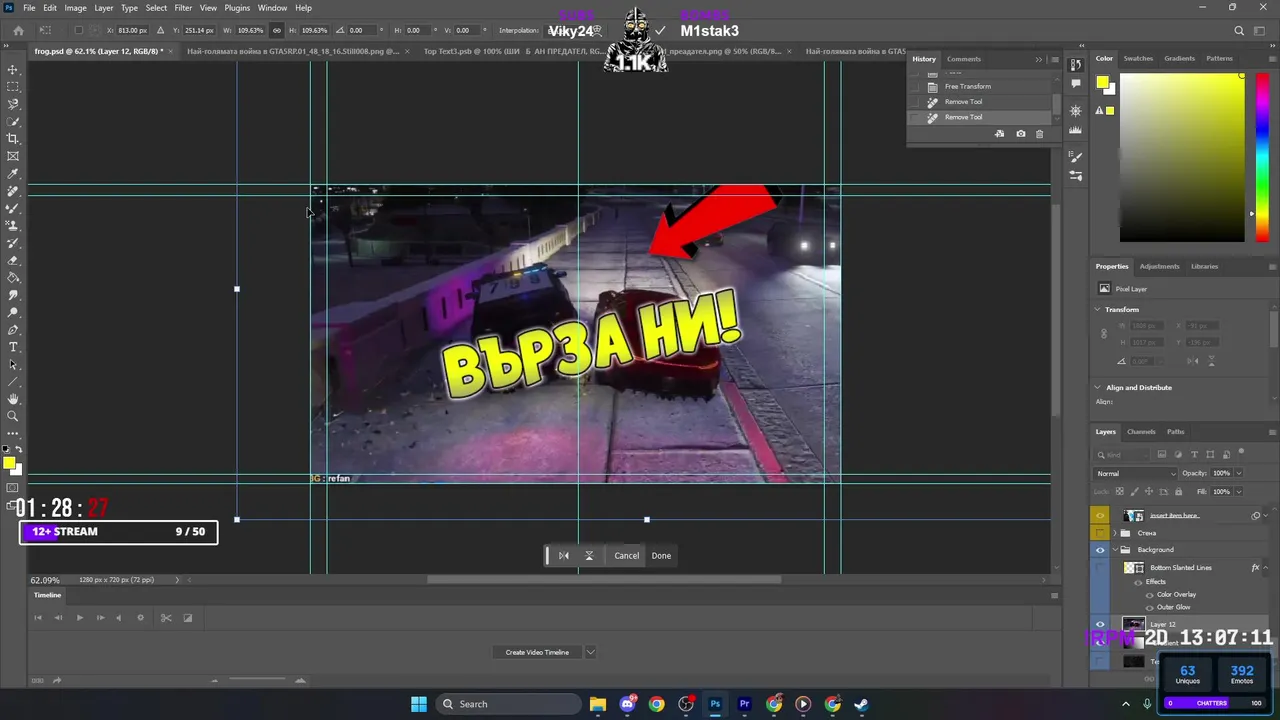1280x720 pixels.
Task: Open the Comments panel dock icon
Action: [1075, 84]
